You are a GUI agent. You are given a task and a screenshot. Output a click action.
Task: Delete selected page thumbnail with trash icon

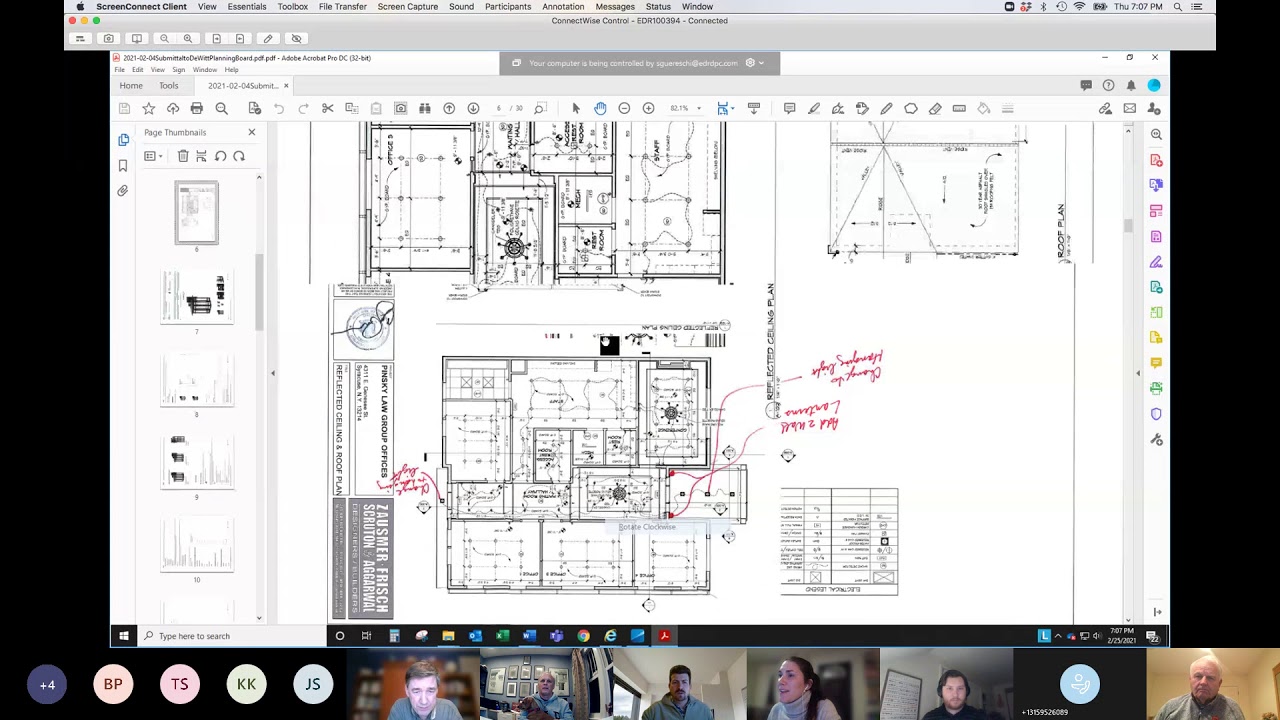coord(183,156)
